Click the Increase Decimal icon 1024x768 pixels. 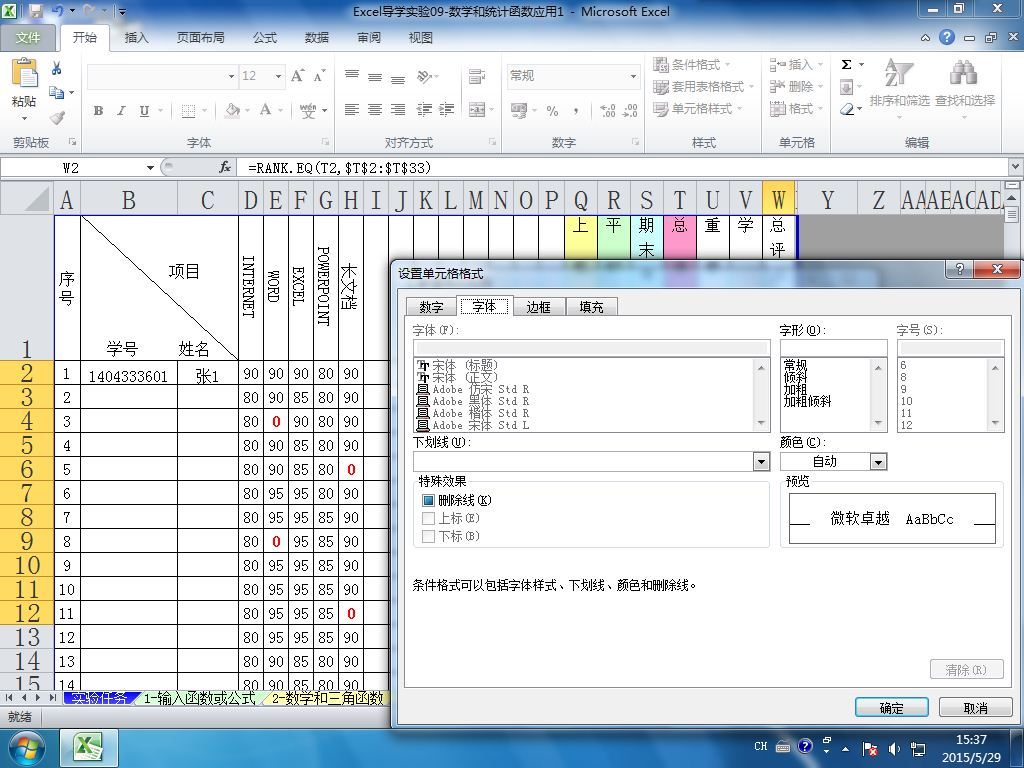click(x=607, y=110)
